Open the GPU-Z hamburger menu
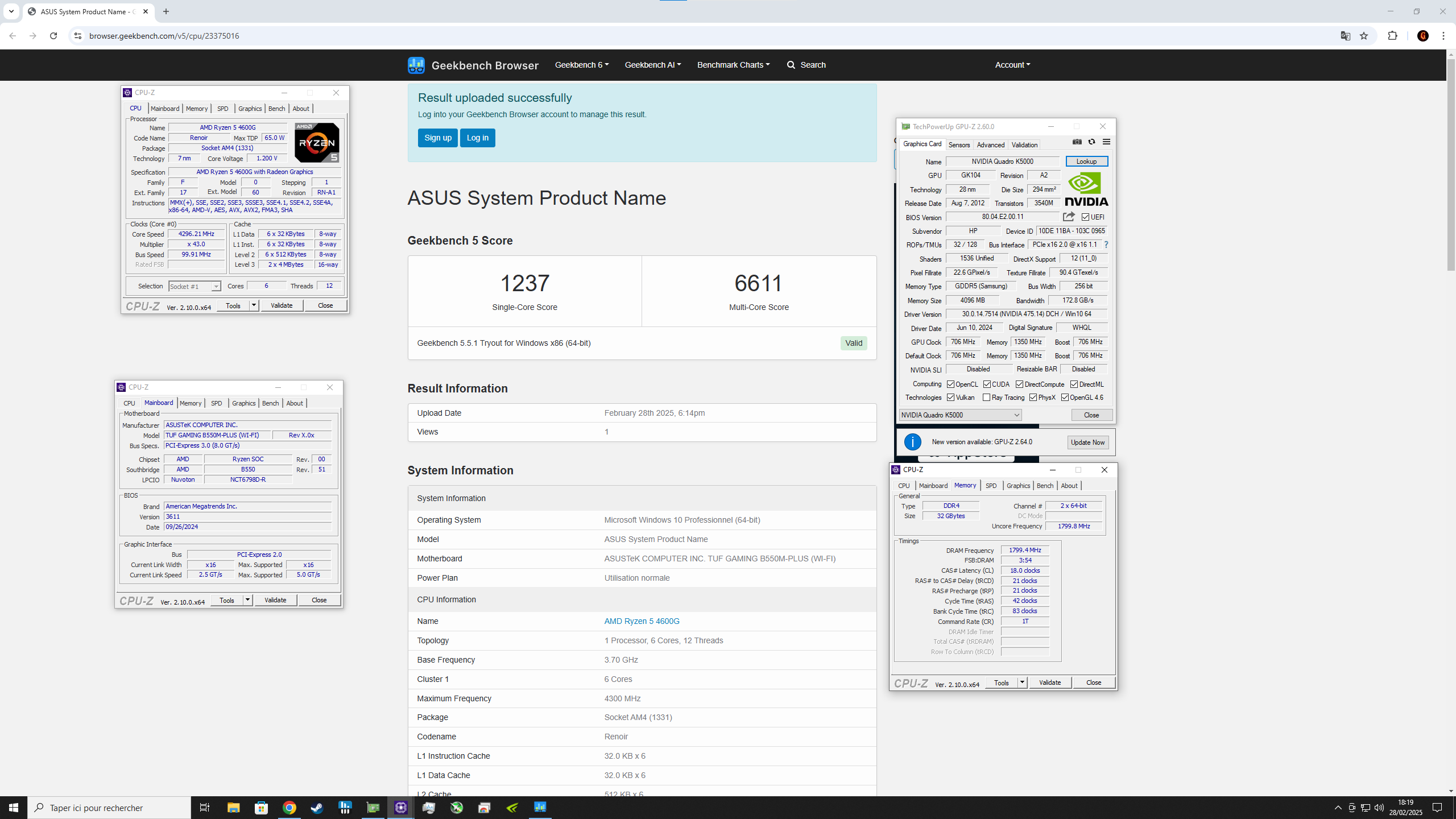The image size is (1456, 819). 1106,142
